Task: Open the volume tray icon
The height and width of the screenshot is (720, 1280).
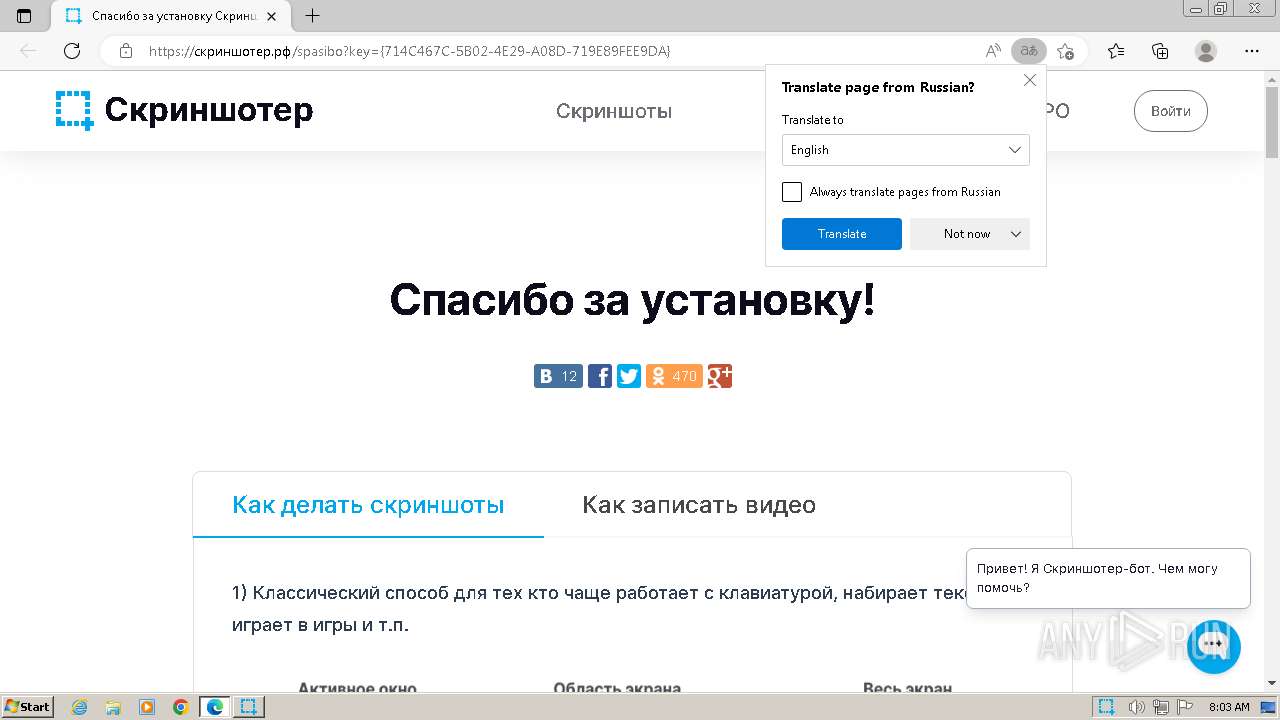Action: point(1136,707)
